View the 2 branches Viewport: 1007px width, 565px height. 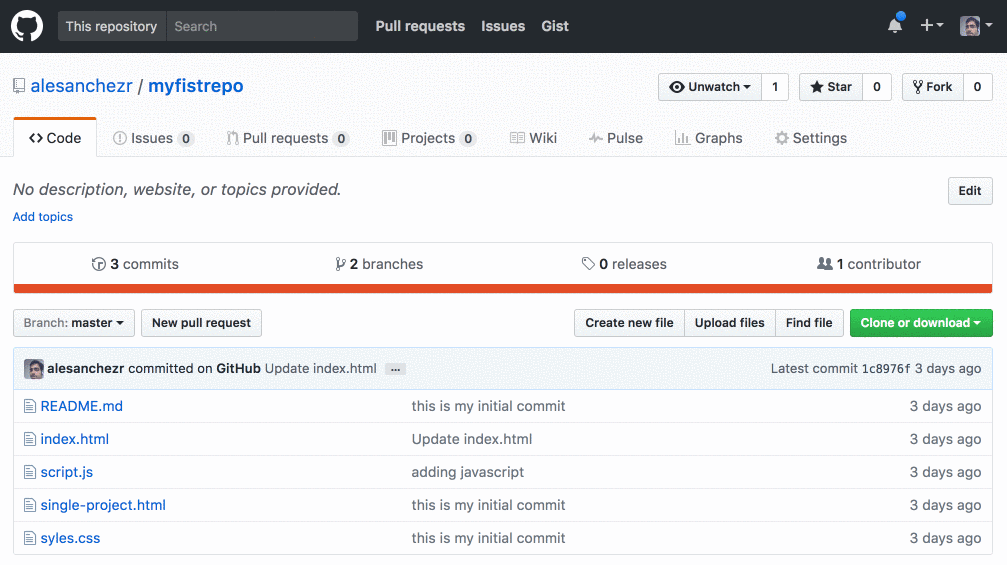(x=379, y=264)
